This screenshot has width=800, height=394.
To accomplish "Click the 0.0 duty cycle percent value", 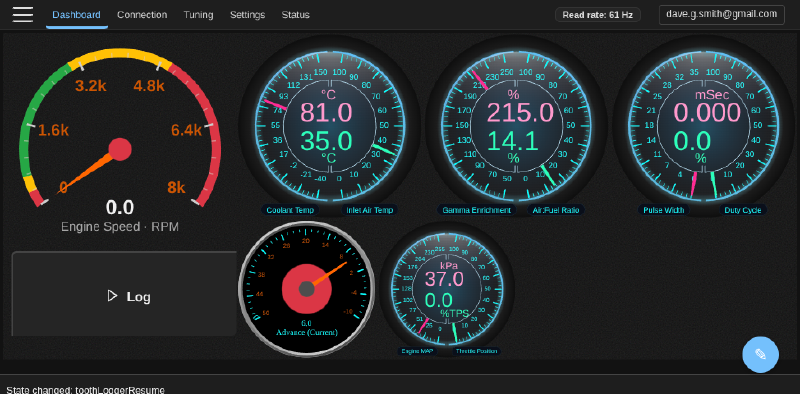I will tap(693, 141).
